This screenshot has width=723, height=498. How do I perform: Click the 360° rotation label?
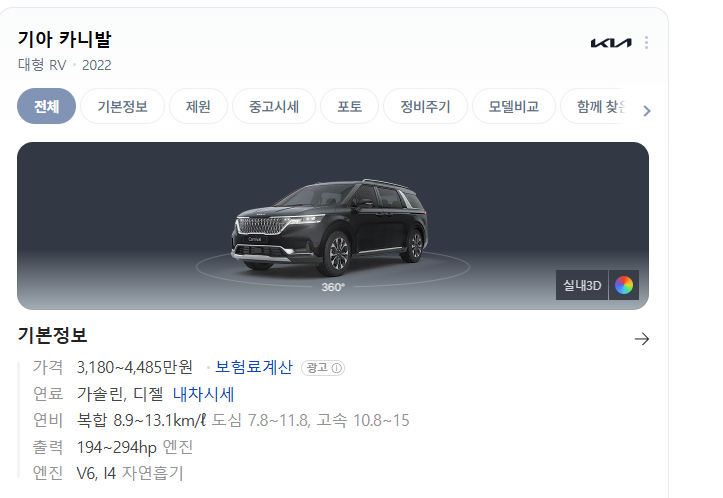333,287
